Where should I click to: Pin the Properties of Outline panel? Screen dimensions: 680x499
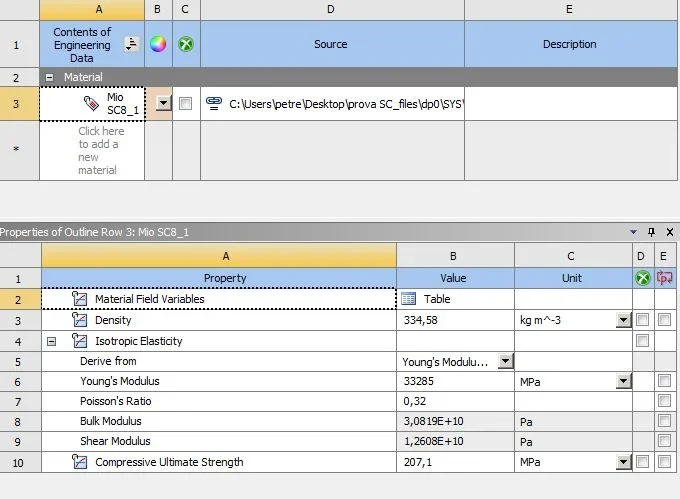click(x=652, y=231)
